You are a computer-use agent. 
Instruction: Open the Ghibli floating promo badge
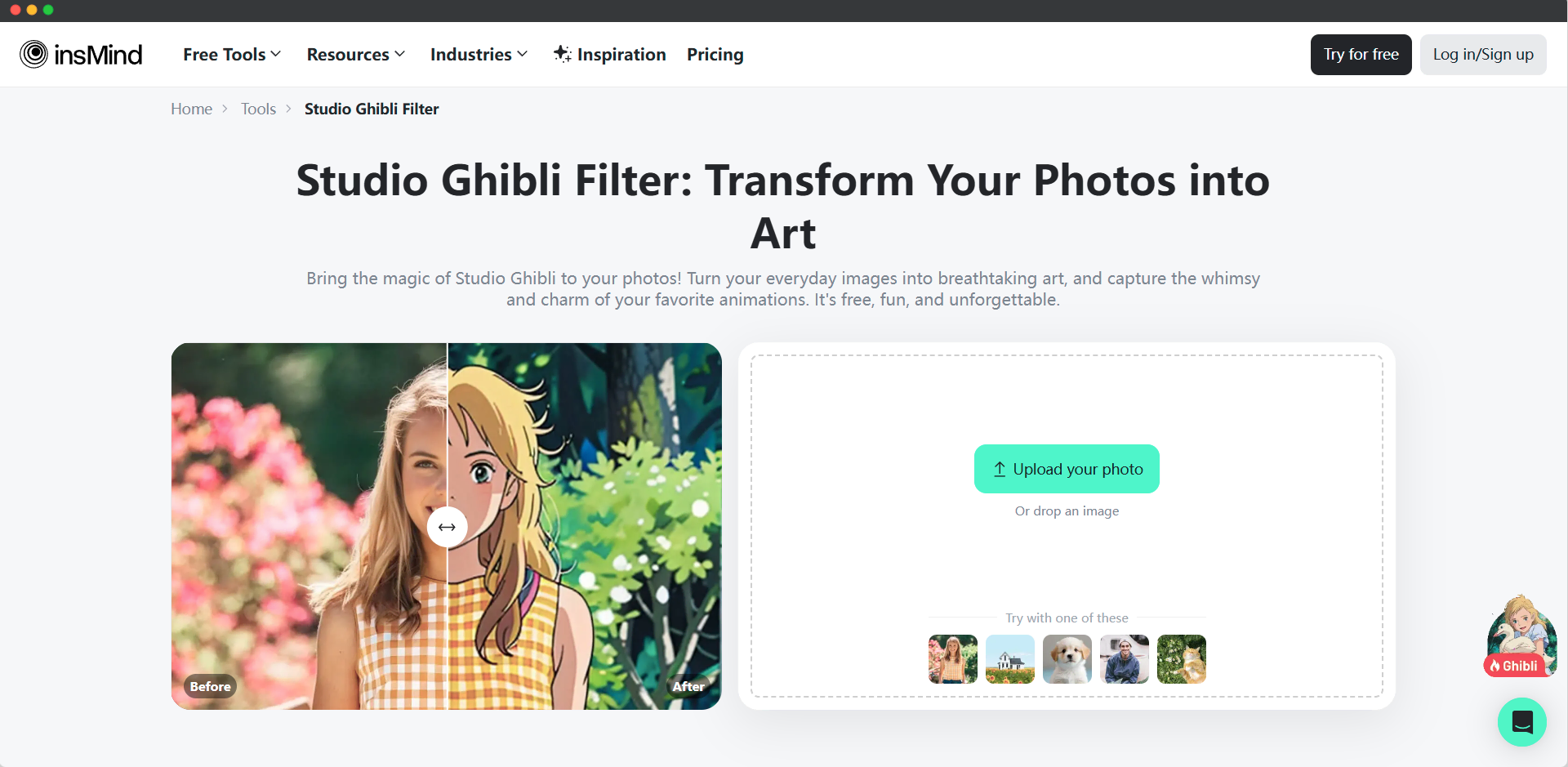coord(1521,636)
